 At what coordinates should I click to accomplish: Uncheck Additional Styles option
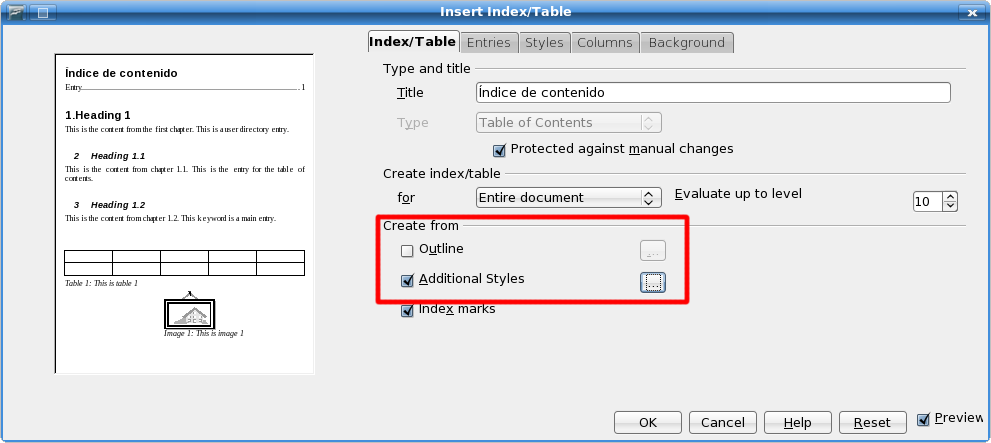pos(407,281)
